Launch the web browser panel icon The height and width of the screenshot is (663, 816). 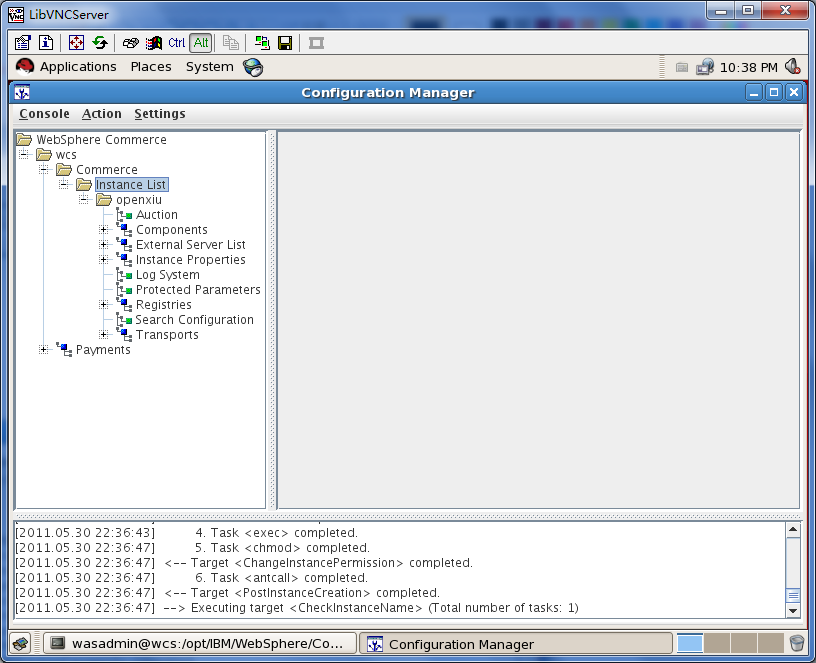[253, 67]
